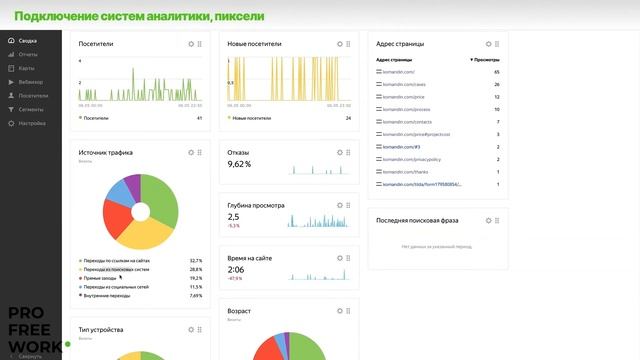Click drag handle of Отказы widget
Viewport: 640px width, 360px height.
tap(348, 153)
